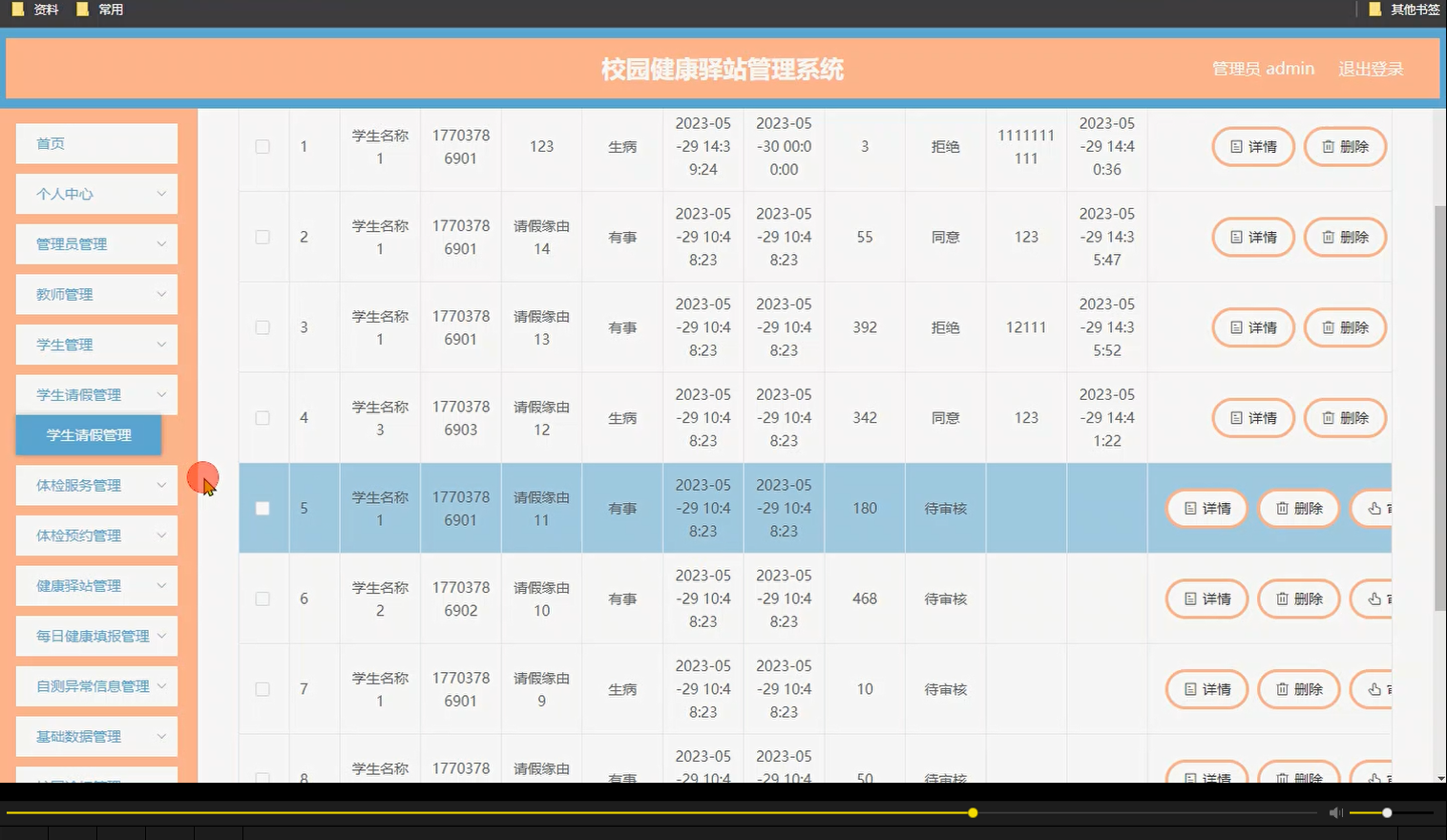
Task: Open 自测异常信息管理 menu
Action: pos(96,686)
